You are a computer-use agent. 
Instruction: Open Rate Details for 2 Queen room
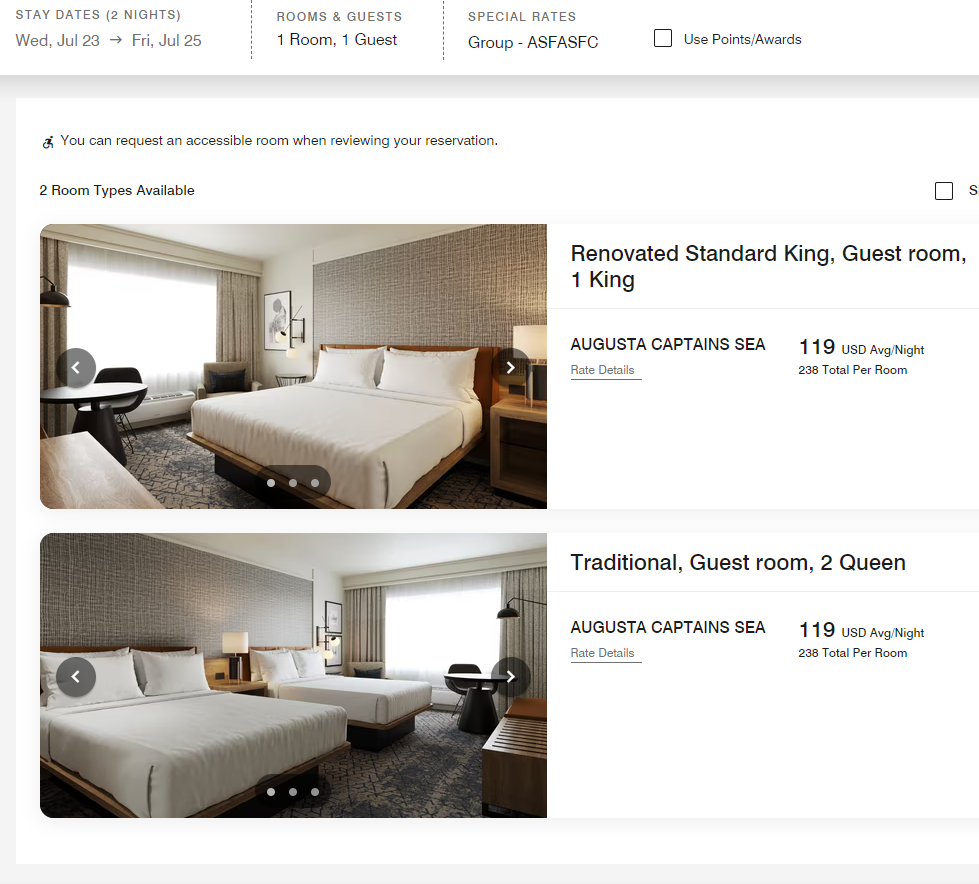(x=603, y=653)
